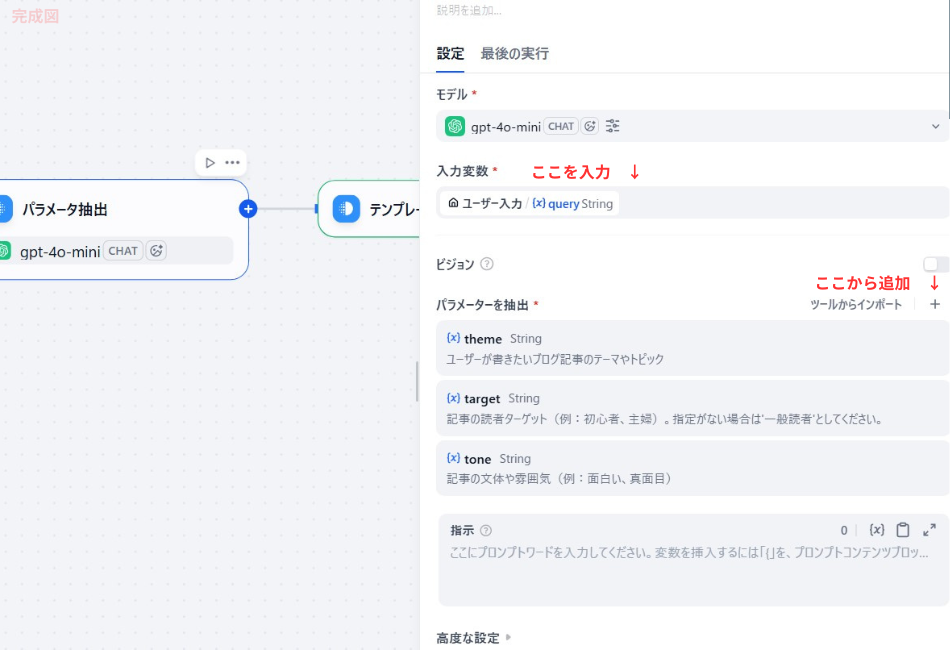The image size is (950, 650).
Task: Click the load balancing icon beside gpt-4o-mini
Action: [589, 126]
